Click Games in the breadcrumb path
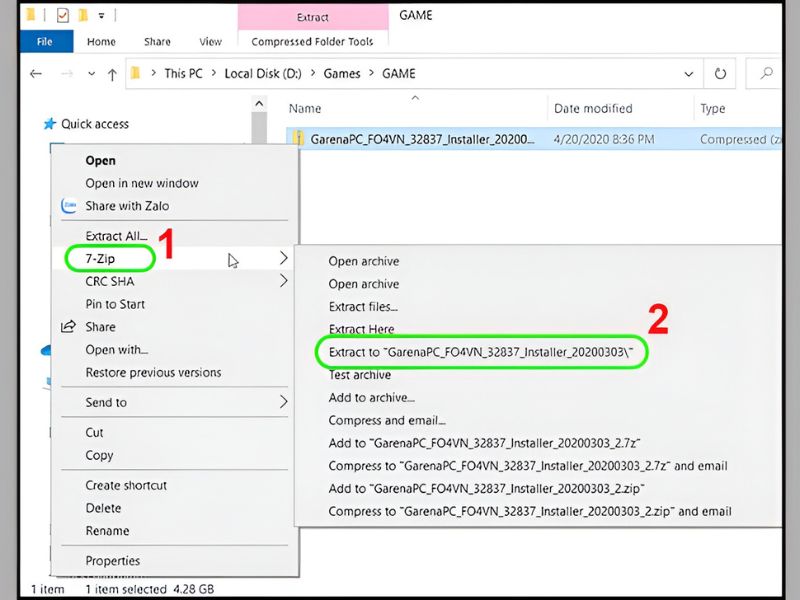This screenshot has height=600, width=800. (x=343, y=74)
